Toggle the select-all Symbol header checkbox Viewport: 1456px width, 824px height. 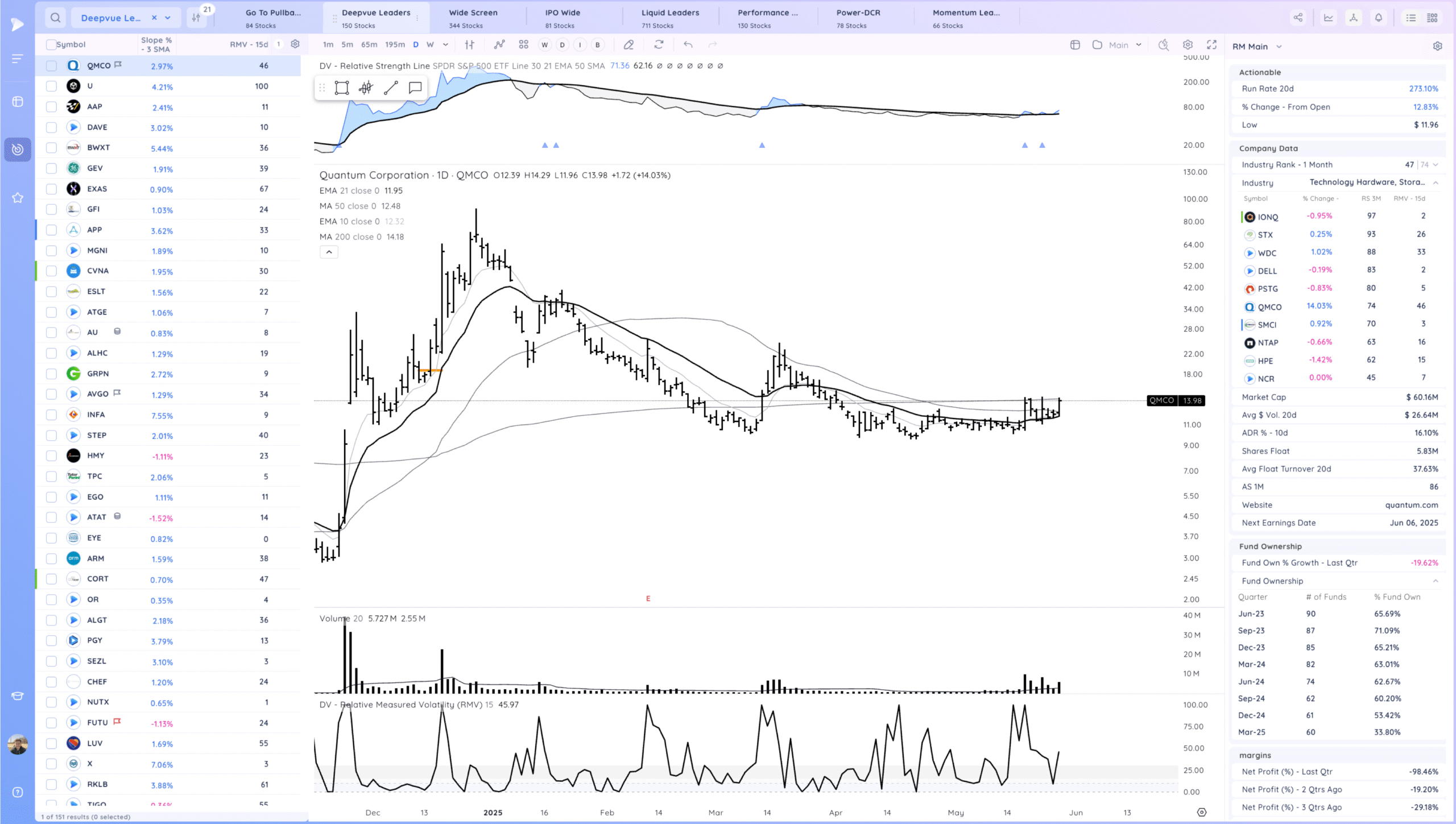[51, 45]
